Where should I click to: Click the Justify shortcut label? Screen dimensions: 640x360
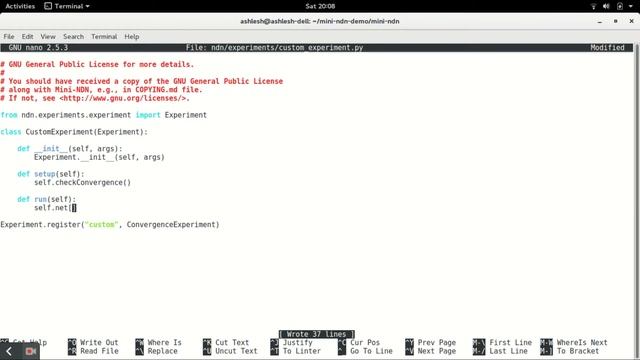[x=298, y=342]
